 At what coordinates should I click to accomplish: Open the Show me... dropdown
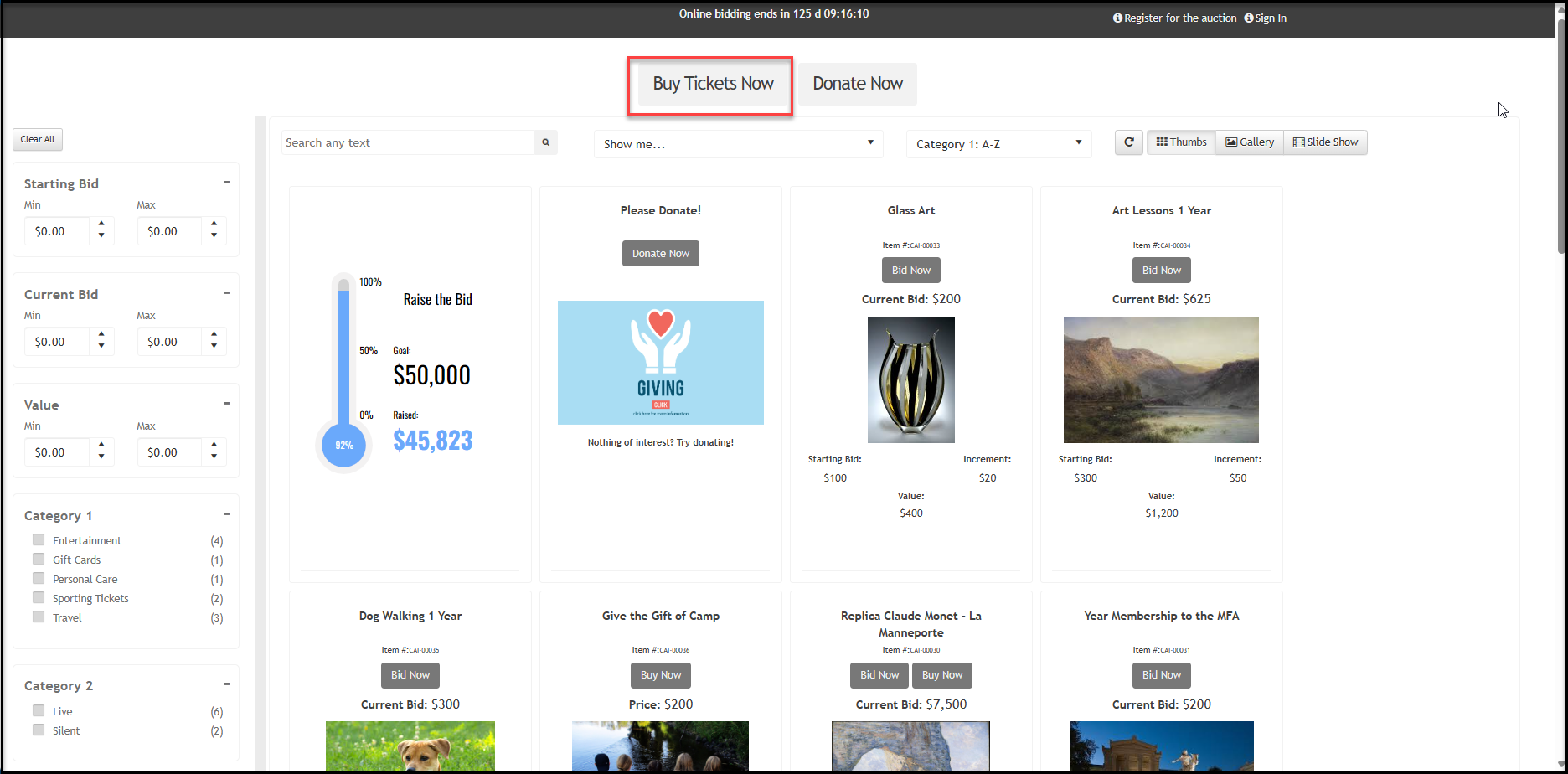[x=738, y=143]
